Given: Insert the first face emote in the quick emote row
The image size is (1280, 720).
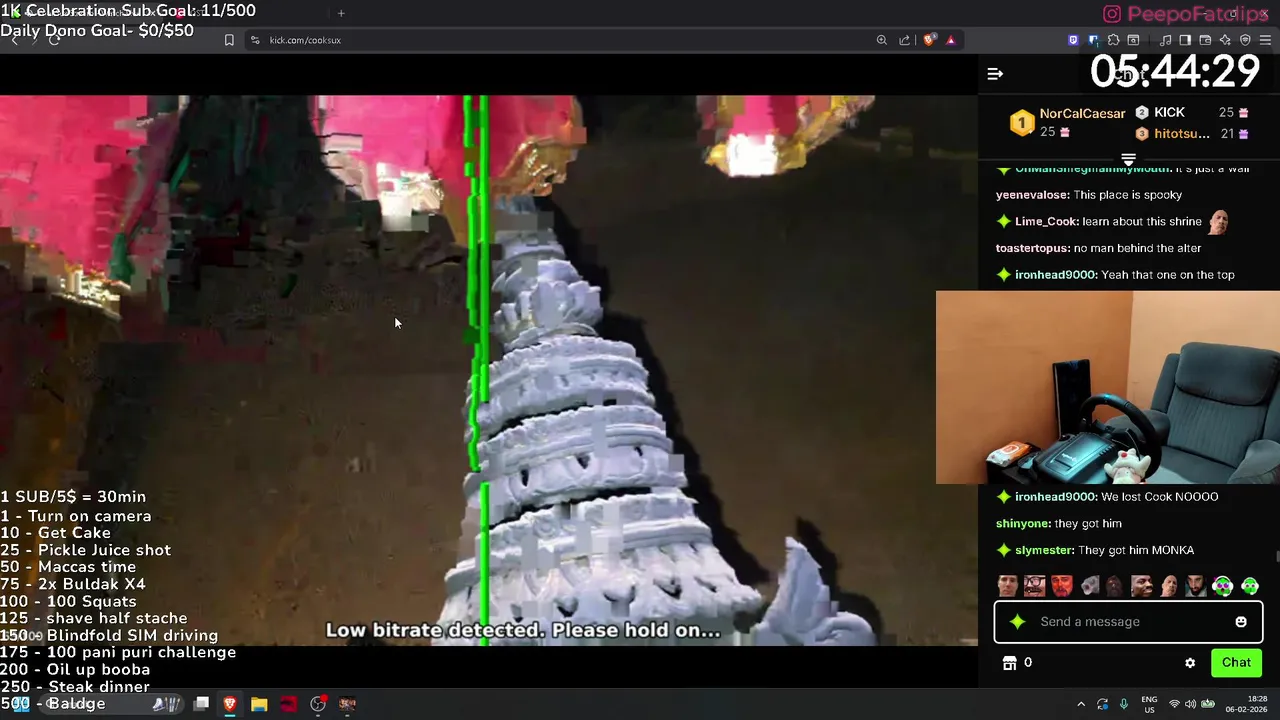Looking at the screenshot, I should (x=1008, y=586).
